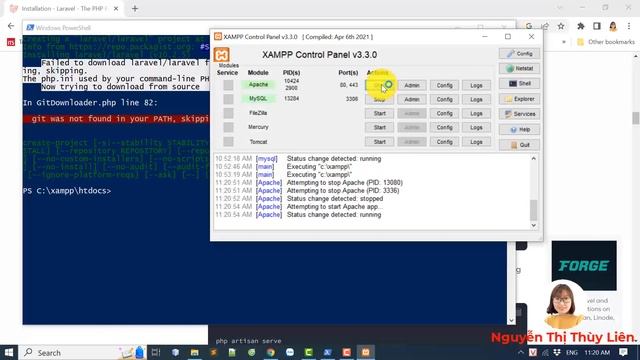Show hidden tray icons chevron

click(521, 352)
